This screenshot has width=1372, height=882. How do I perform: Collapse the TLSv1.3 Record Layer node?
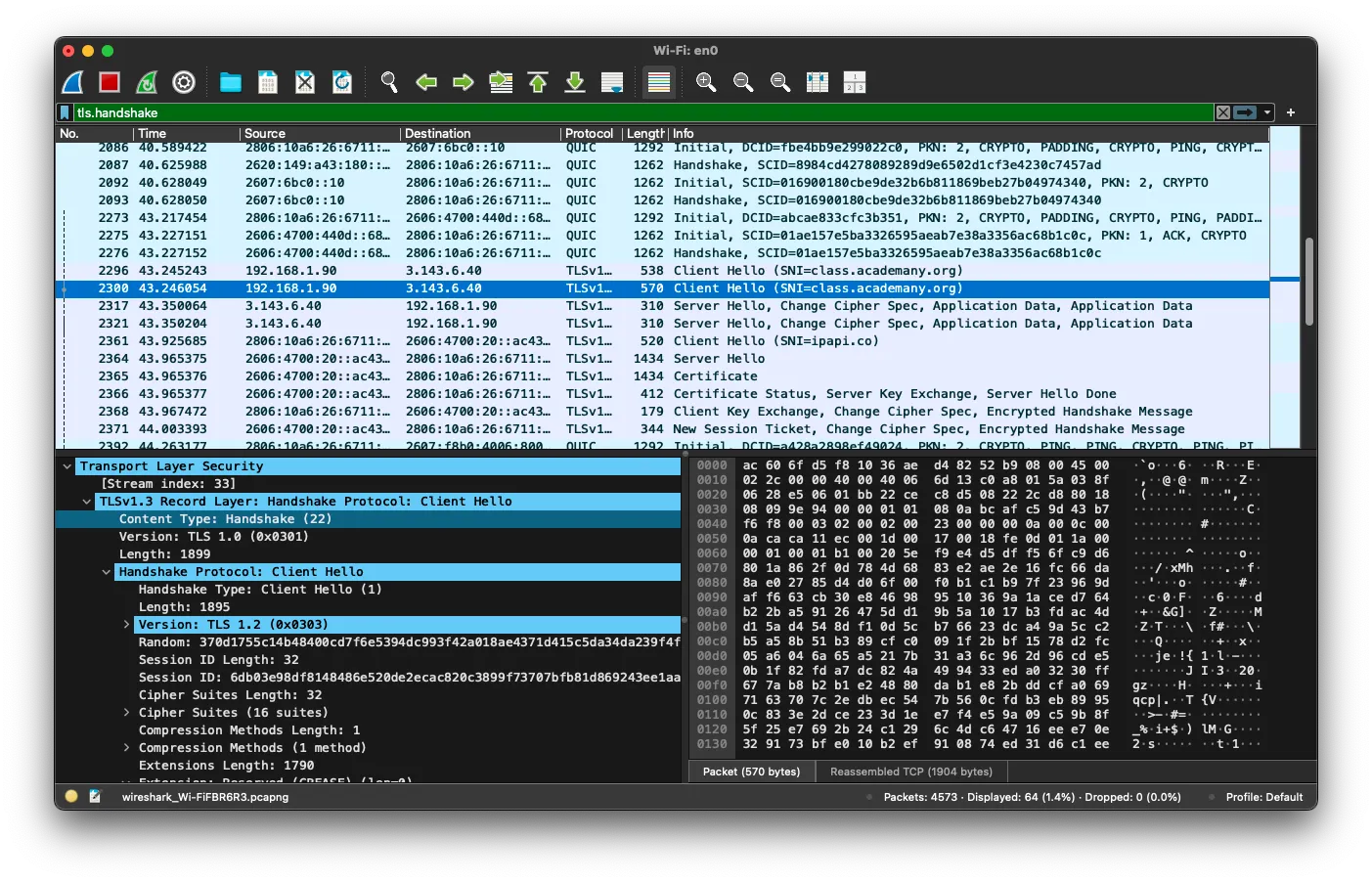[87, 502]
